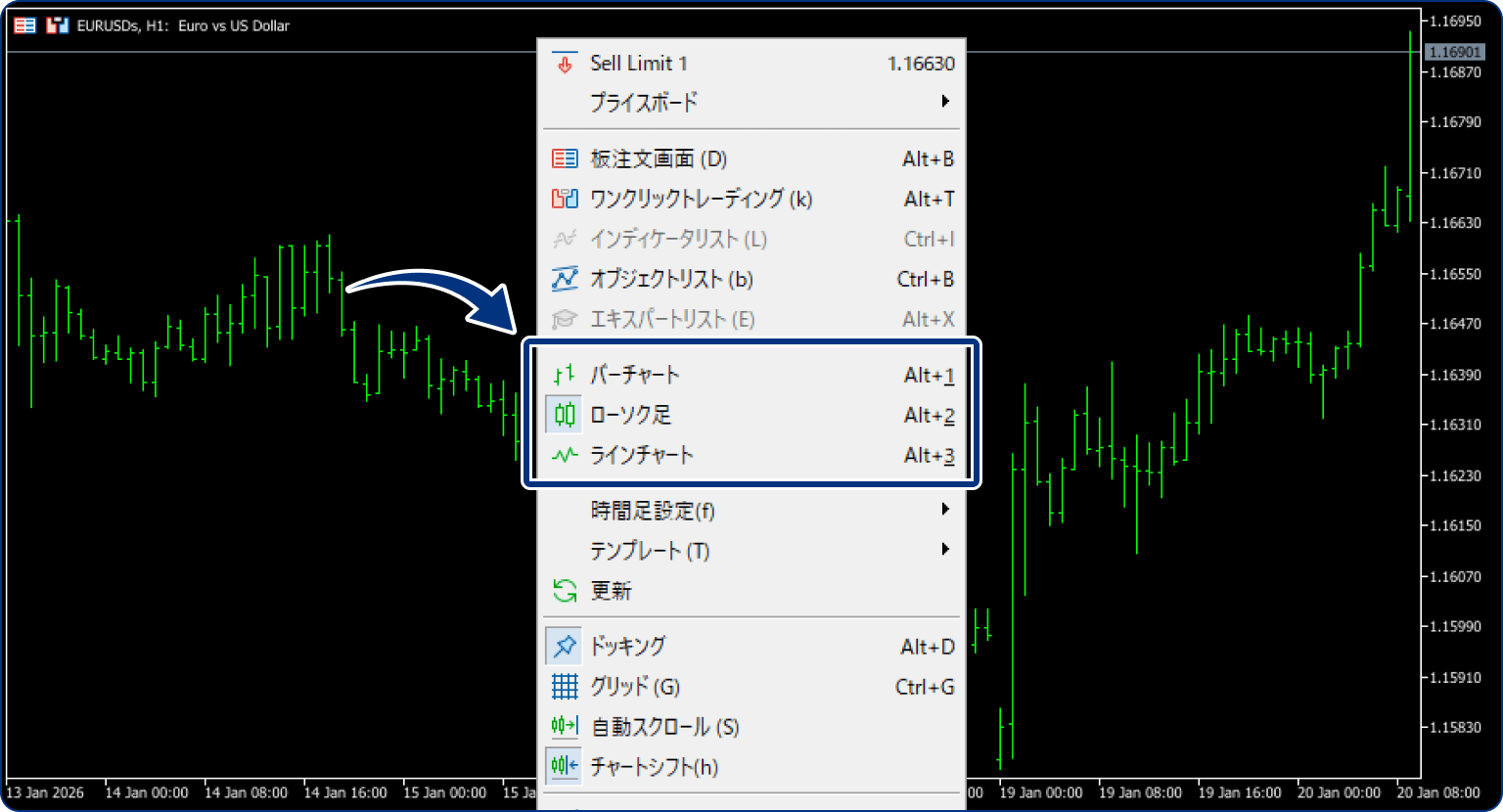Click the Sell Limit arrow icon
Viewport: 1503px width, 812px height.
[x=564, y=63]
